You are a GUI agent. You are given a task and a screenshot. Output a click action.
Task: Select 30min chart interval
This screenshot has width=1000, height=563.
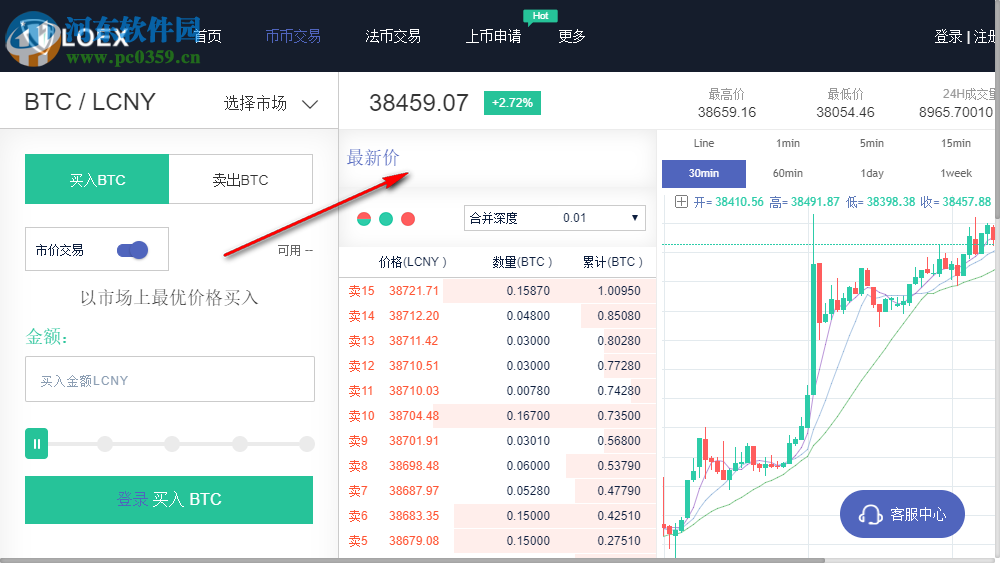click(704, 173)
